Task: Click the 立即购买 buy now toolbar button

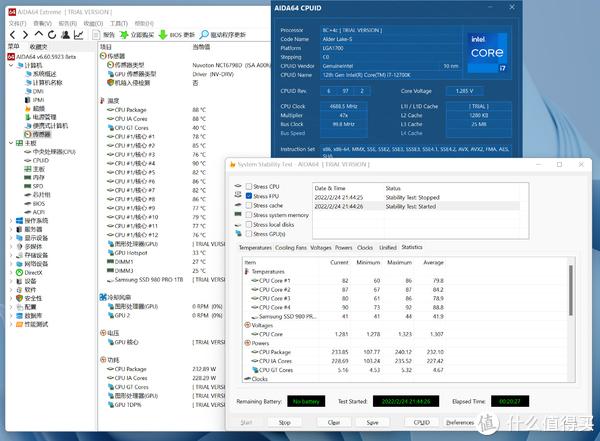Action: pyautogui.click(x=137, y=35)
